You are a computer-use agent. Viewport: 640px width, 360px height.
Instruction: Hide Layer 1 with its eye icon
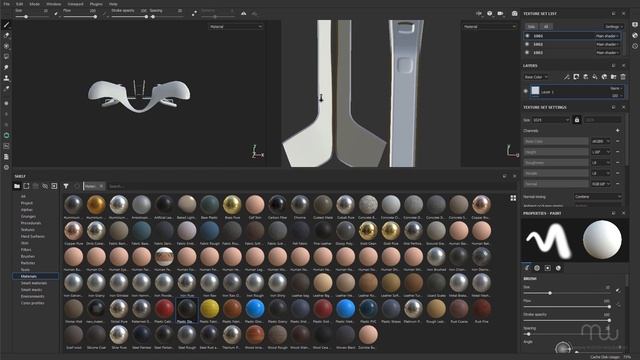pos(526,91)
